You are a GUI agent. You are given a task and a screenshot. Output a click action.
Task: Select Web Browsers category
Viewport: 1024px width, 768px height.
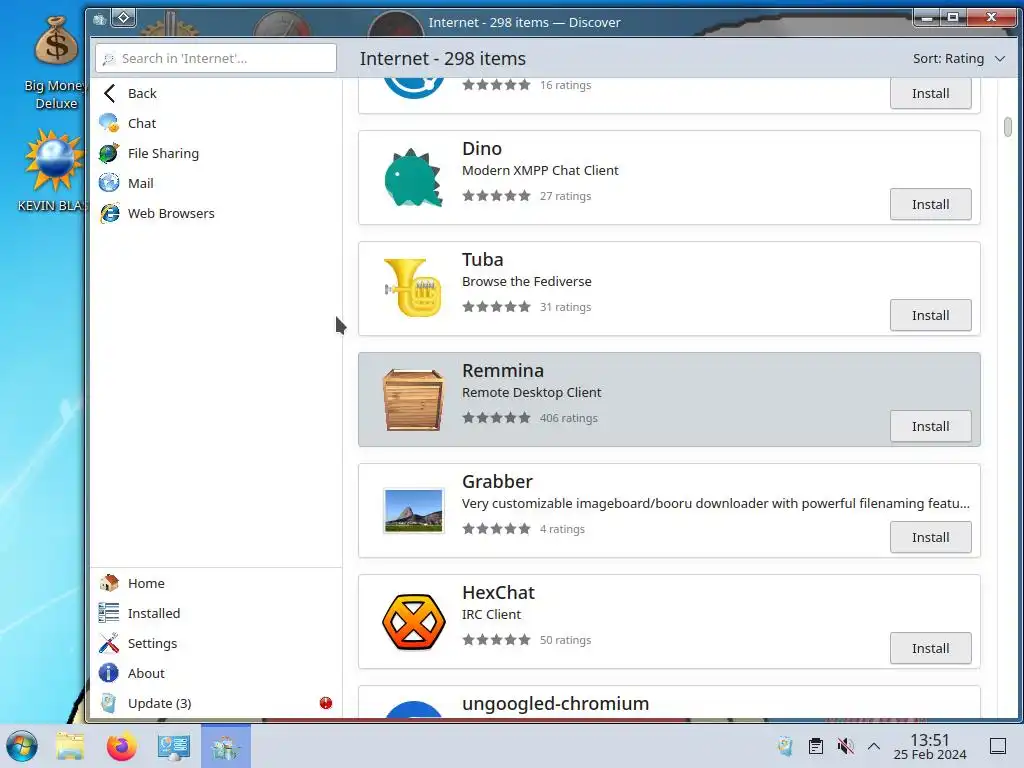click(x=216, y=213)
